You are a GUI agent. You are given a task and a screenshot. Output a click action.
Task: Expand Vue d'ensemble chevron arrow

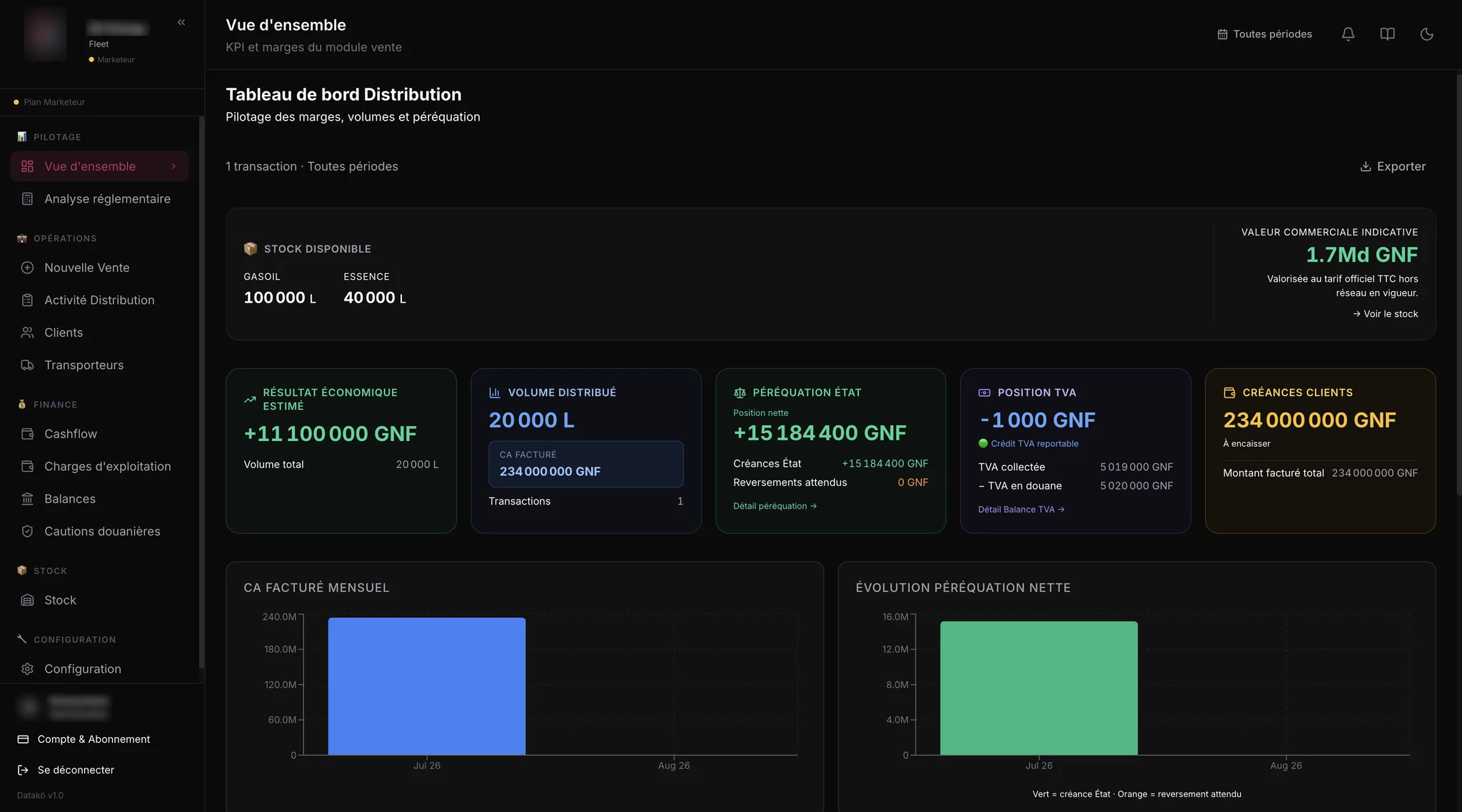[173, 166]
